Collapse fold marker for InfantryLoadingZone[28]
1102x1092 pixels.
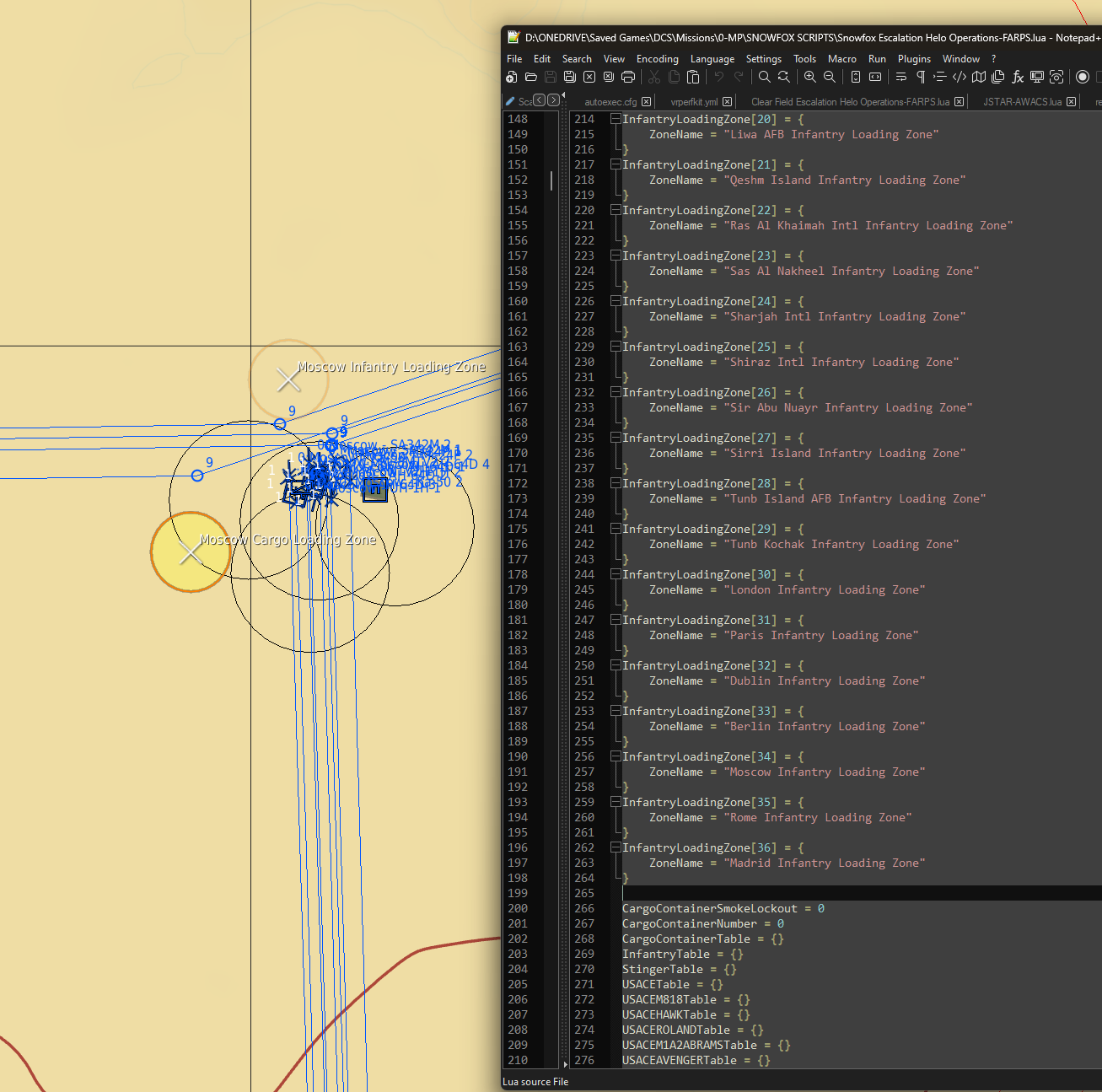point(616,483)
